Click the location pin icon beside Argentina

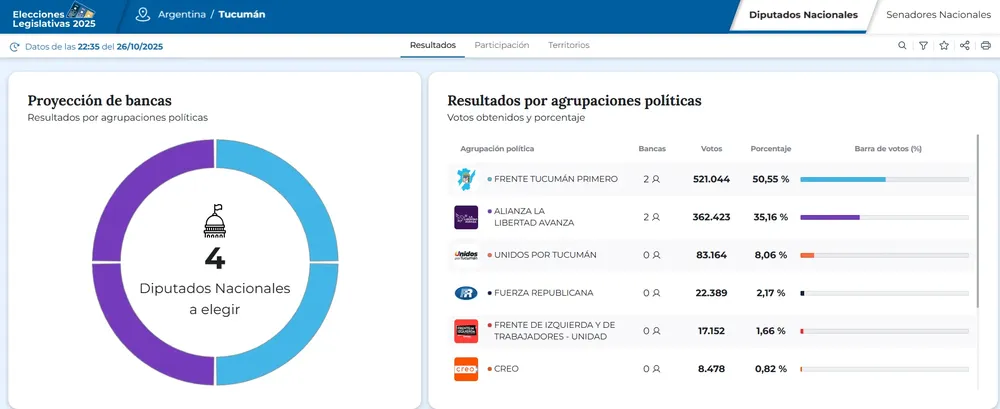click(143, 15)
